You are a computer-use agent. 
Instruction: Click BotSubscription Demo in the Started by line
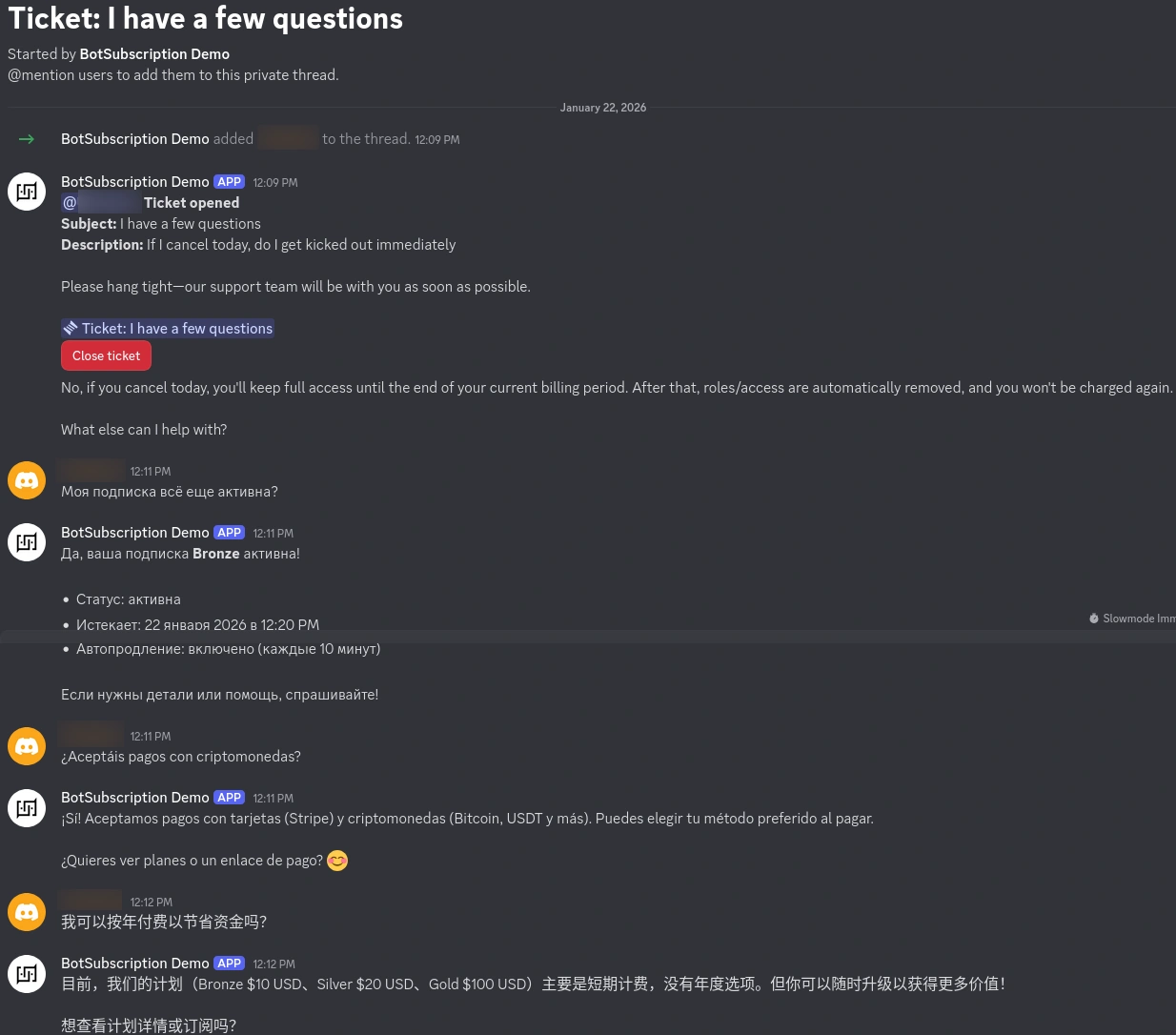(154, 54)
